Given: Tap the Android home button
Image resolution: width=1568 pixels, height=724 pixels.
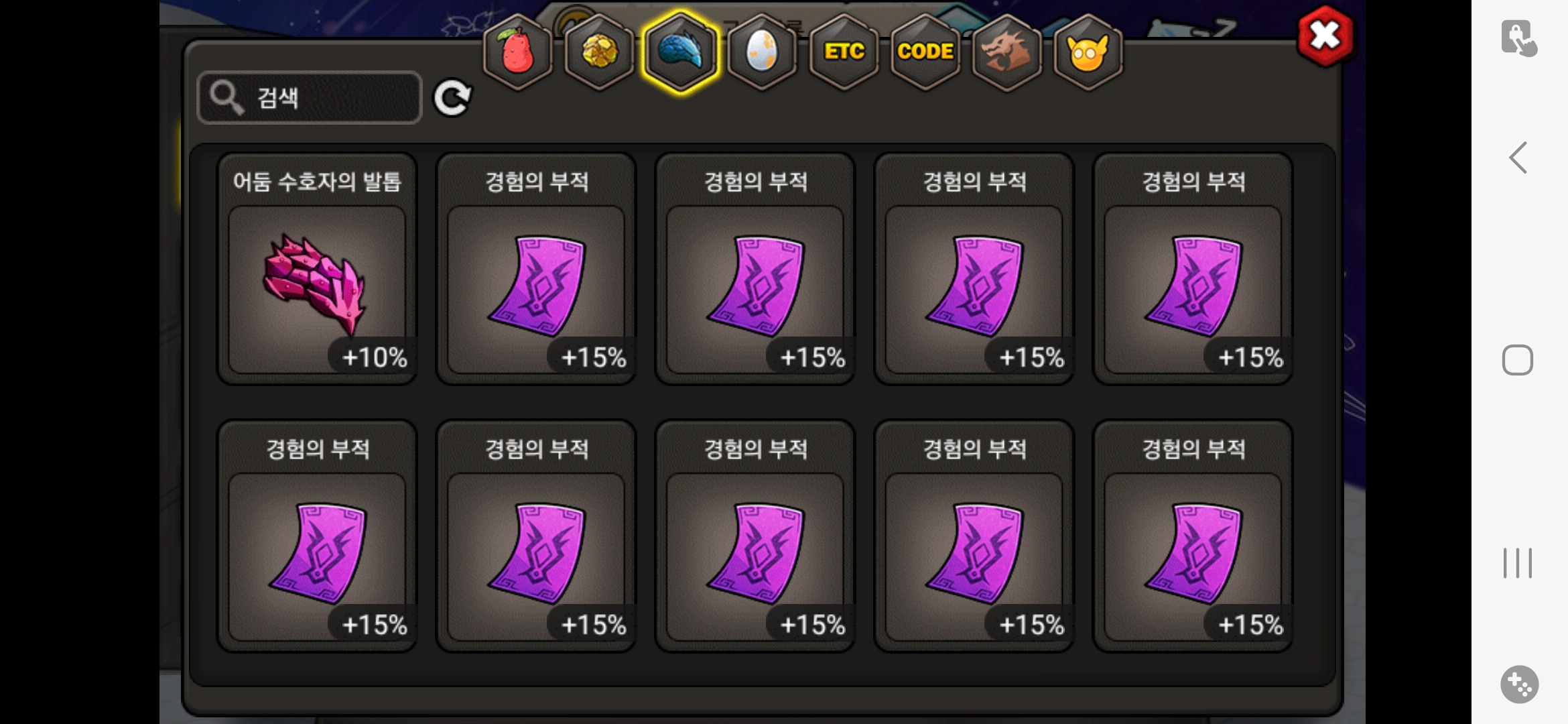Looking at the screenshot, I should point(1518,360).
